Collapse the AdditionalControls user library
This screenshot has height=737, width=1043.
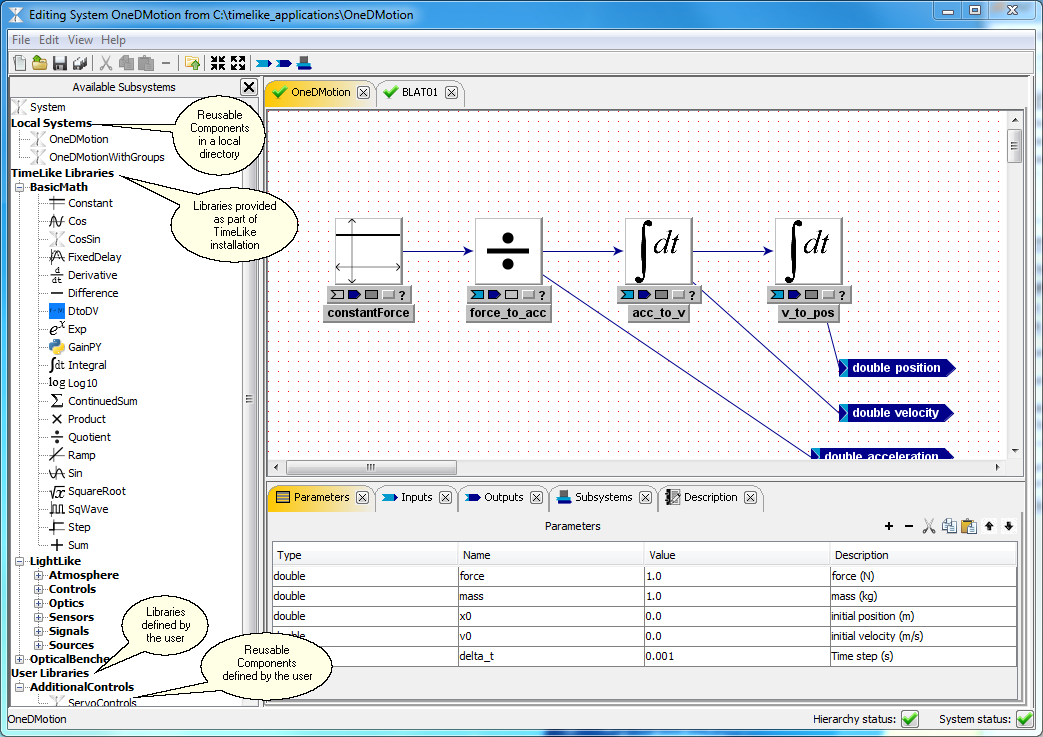coord(20,687)
